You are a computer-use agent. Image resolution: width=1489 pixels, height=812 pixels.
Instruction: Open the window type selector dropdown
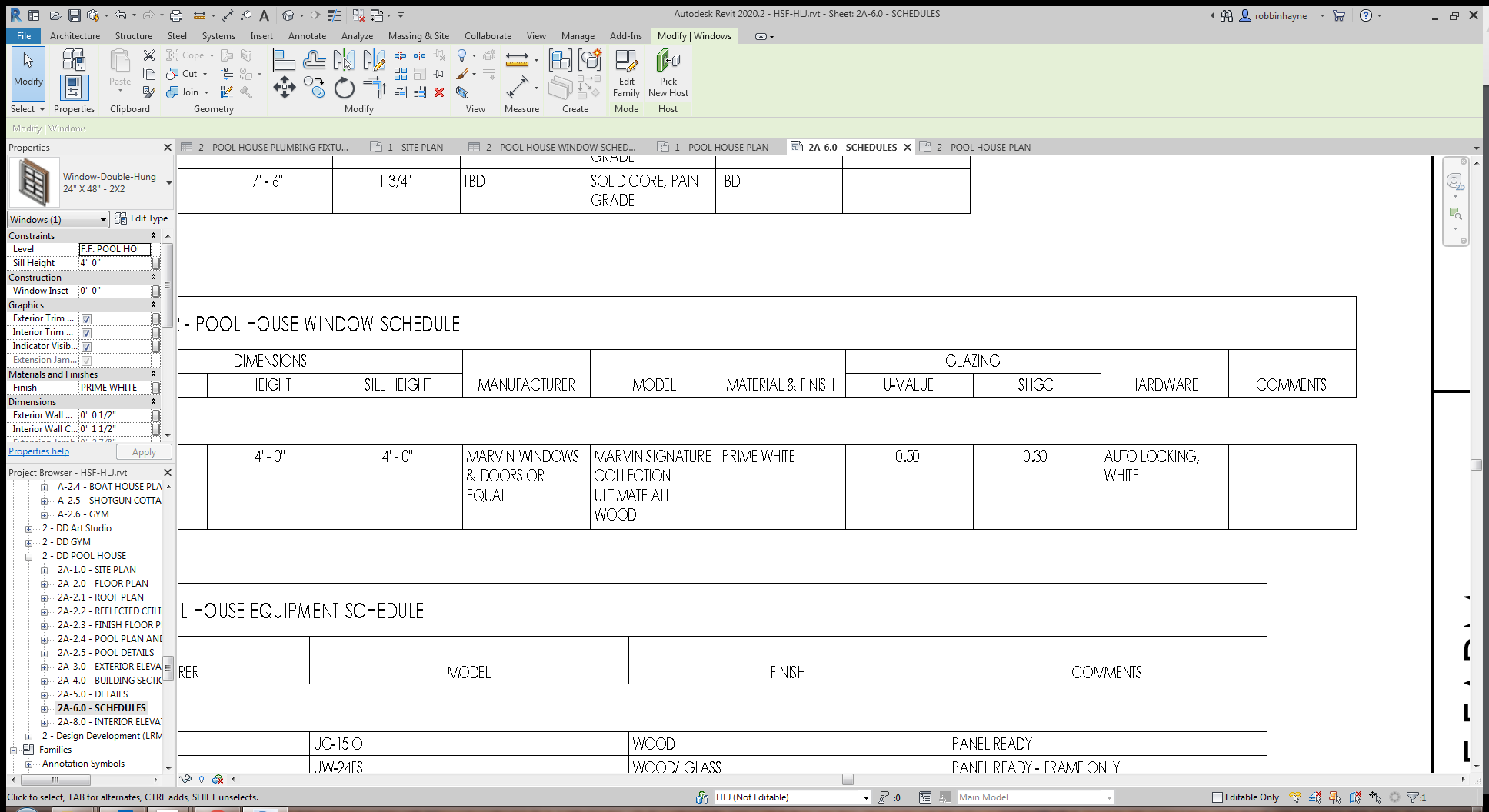(168, 183)
